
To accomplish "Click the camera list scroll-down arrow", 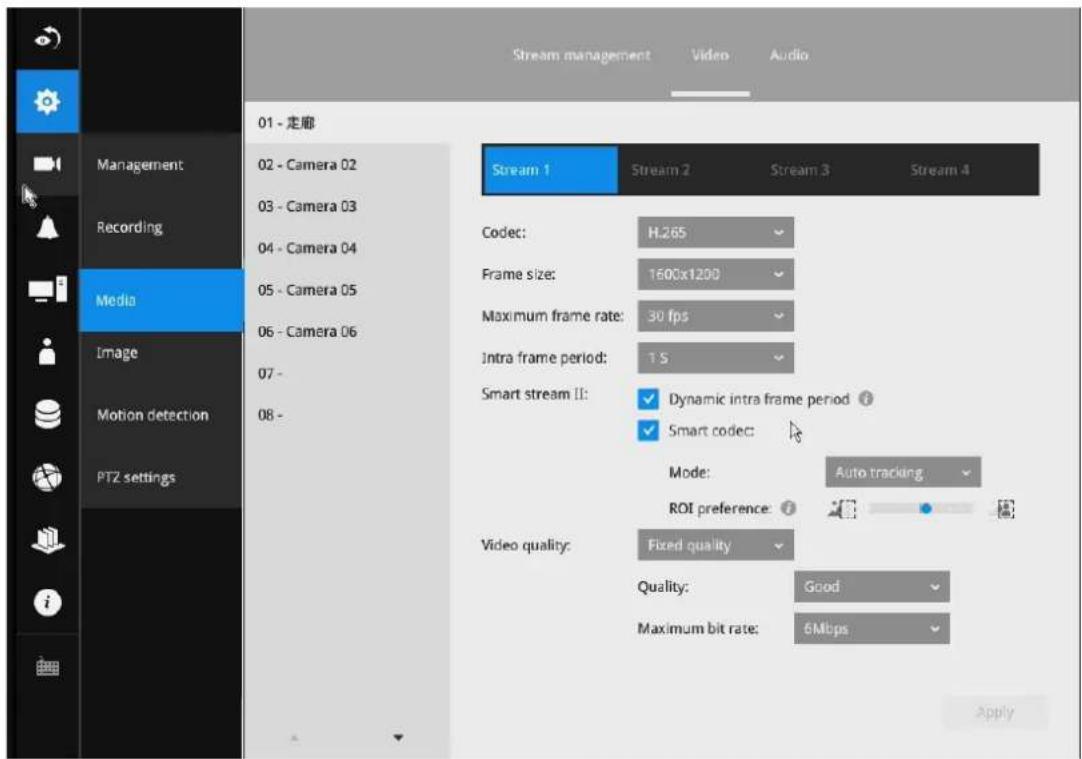I will pos(398,738).
